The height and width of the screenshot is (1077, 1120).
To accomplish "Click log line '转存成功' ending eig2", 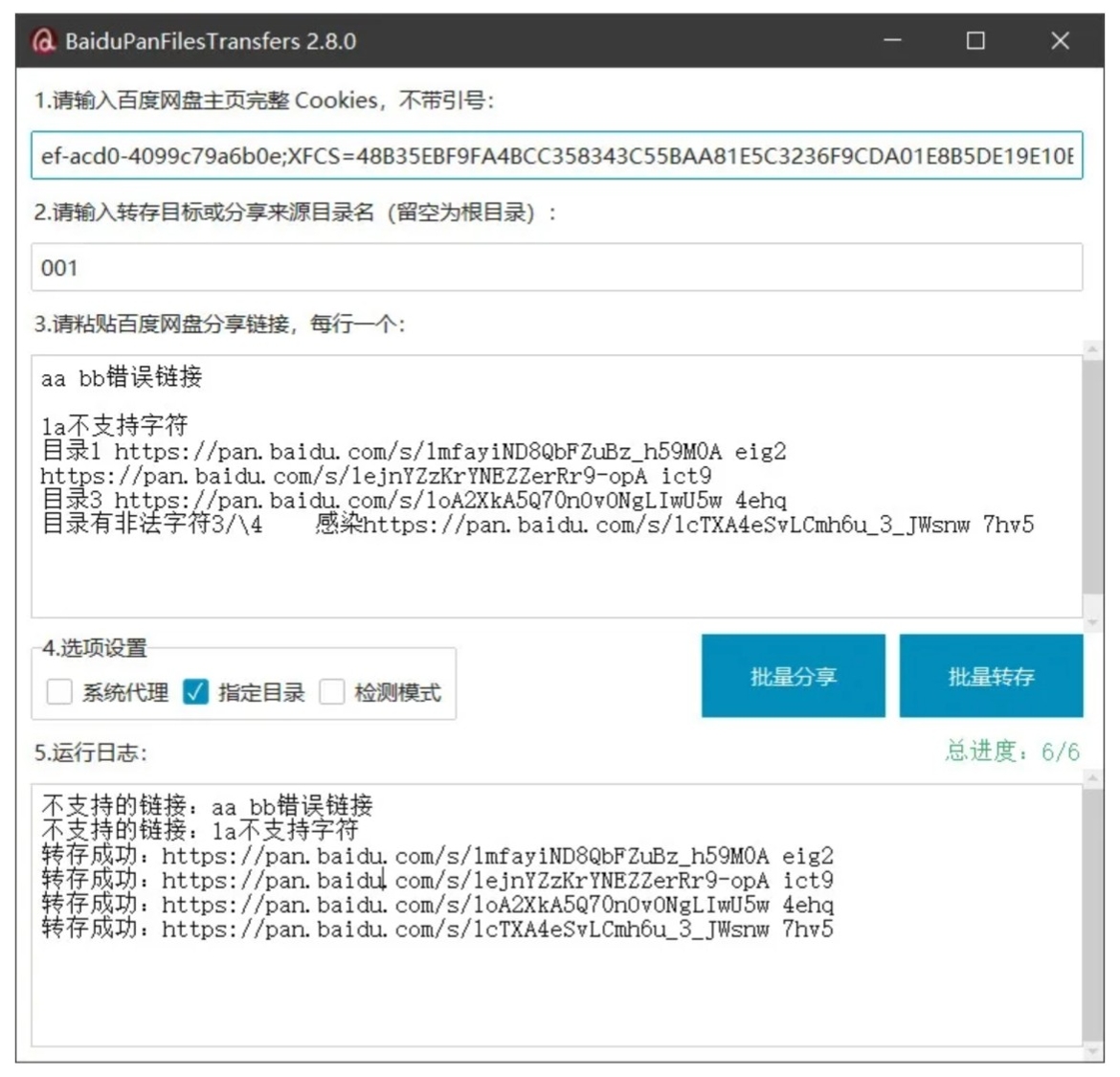I will (437, 855).
